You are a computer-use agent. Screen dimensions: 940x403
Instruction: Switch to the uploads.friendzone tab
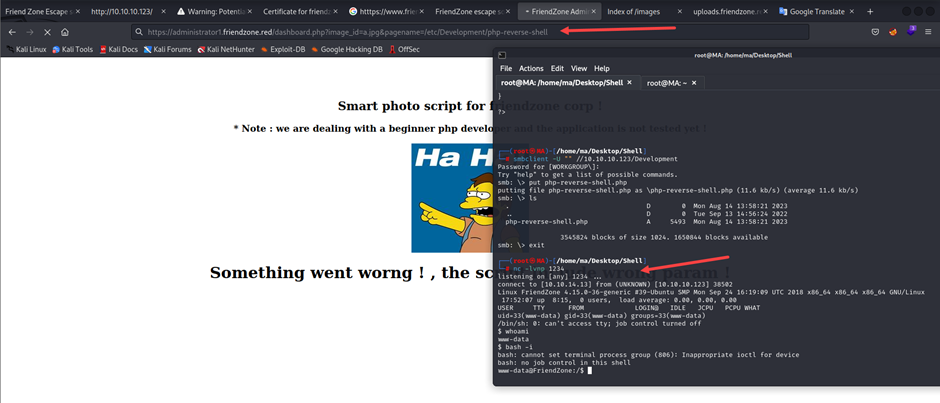(728, 11)
